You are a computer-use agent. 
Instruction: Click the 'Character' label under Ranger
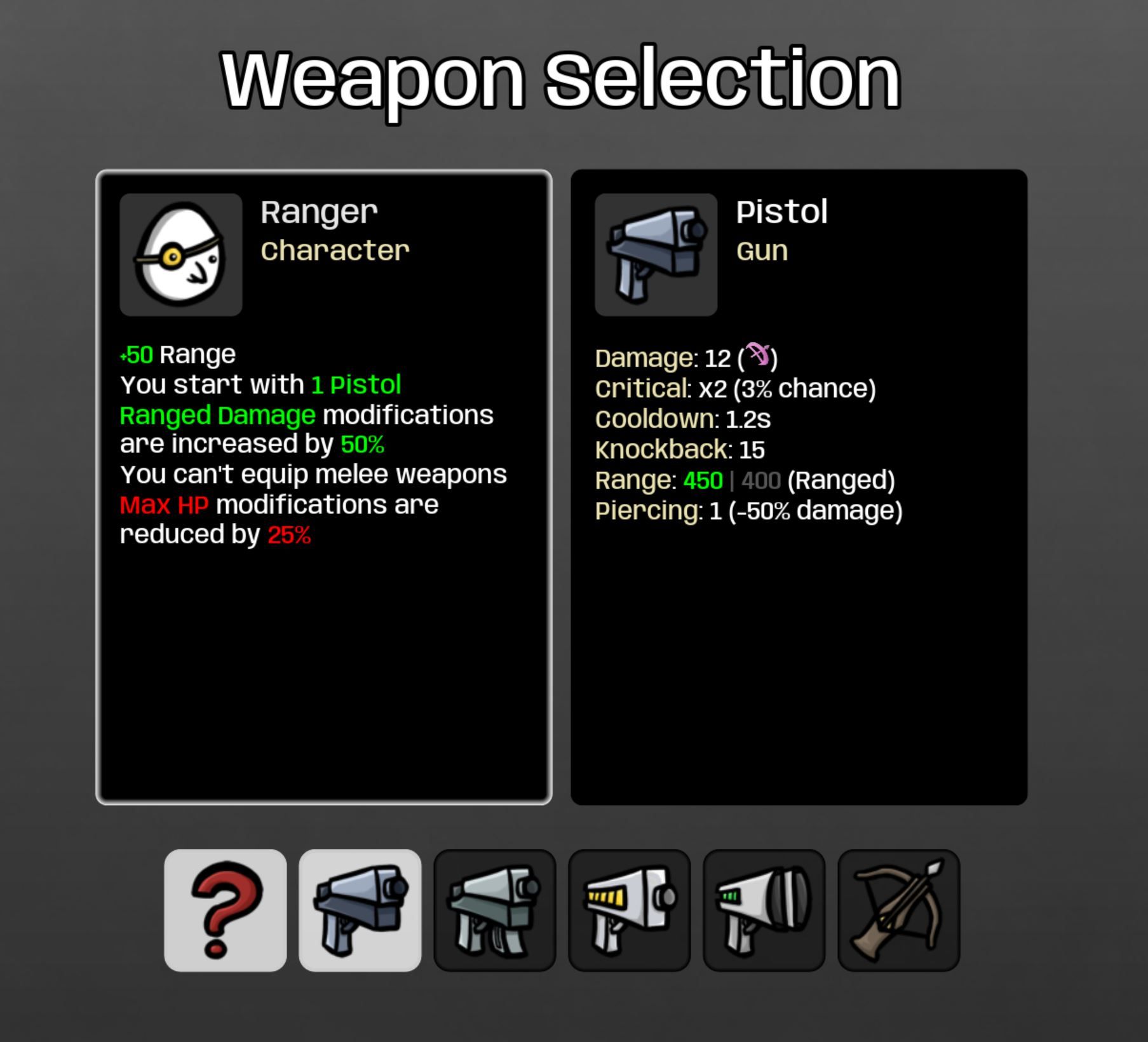[x=335, y=251]
